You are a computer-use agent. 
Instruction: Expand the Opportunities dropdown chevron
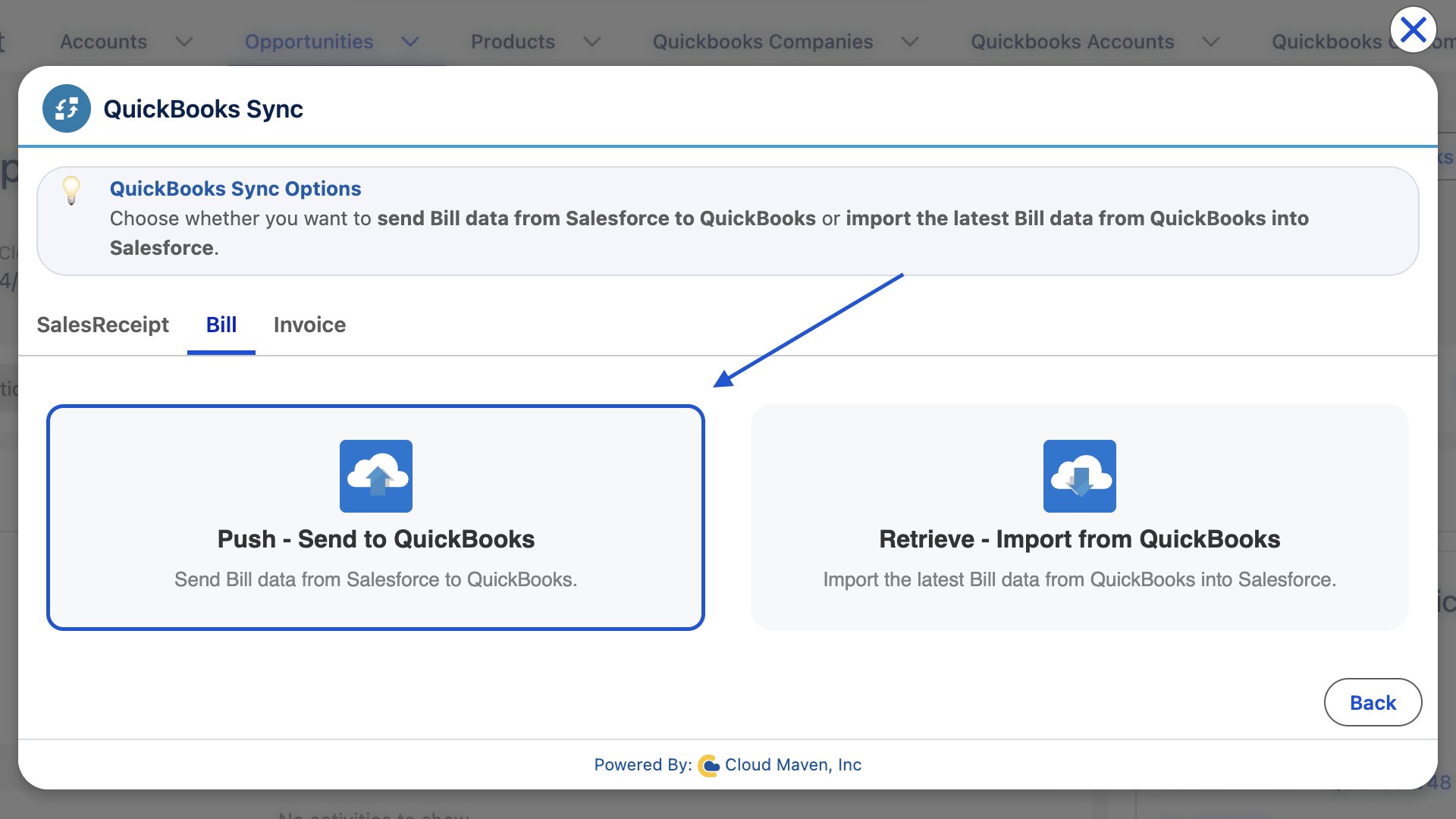pyautogui.click(x=410, y=42)
